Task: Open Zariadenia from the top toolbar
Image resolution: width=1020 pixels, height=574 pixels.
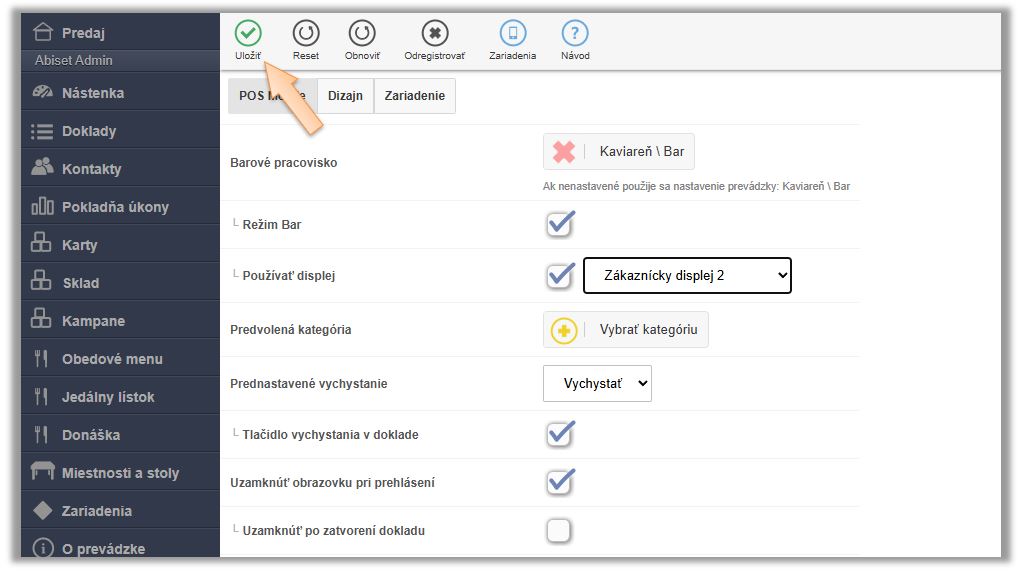Action: coord(512,33)
